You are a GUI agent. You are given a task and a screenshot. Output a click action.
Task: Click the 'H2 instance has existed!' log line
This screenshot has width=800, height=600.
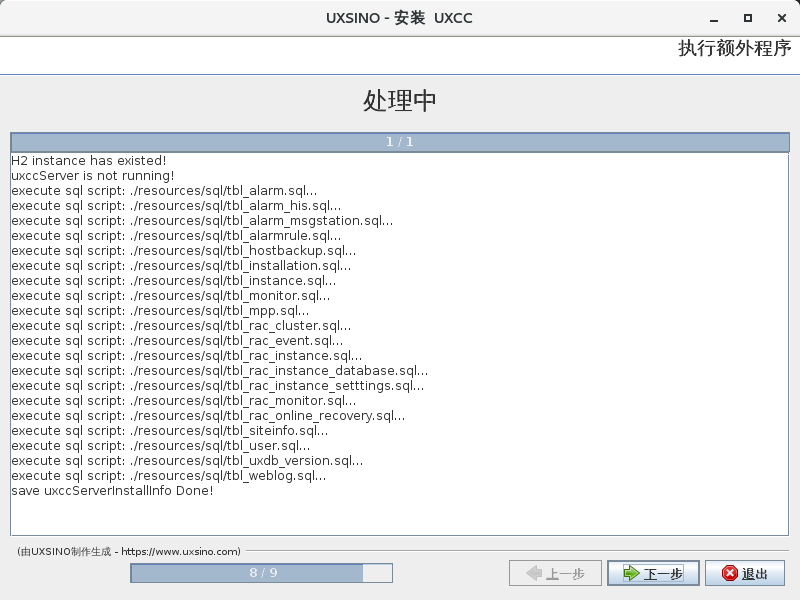click(89, 161)
